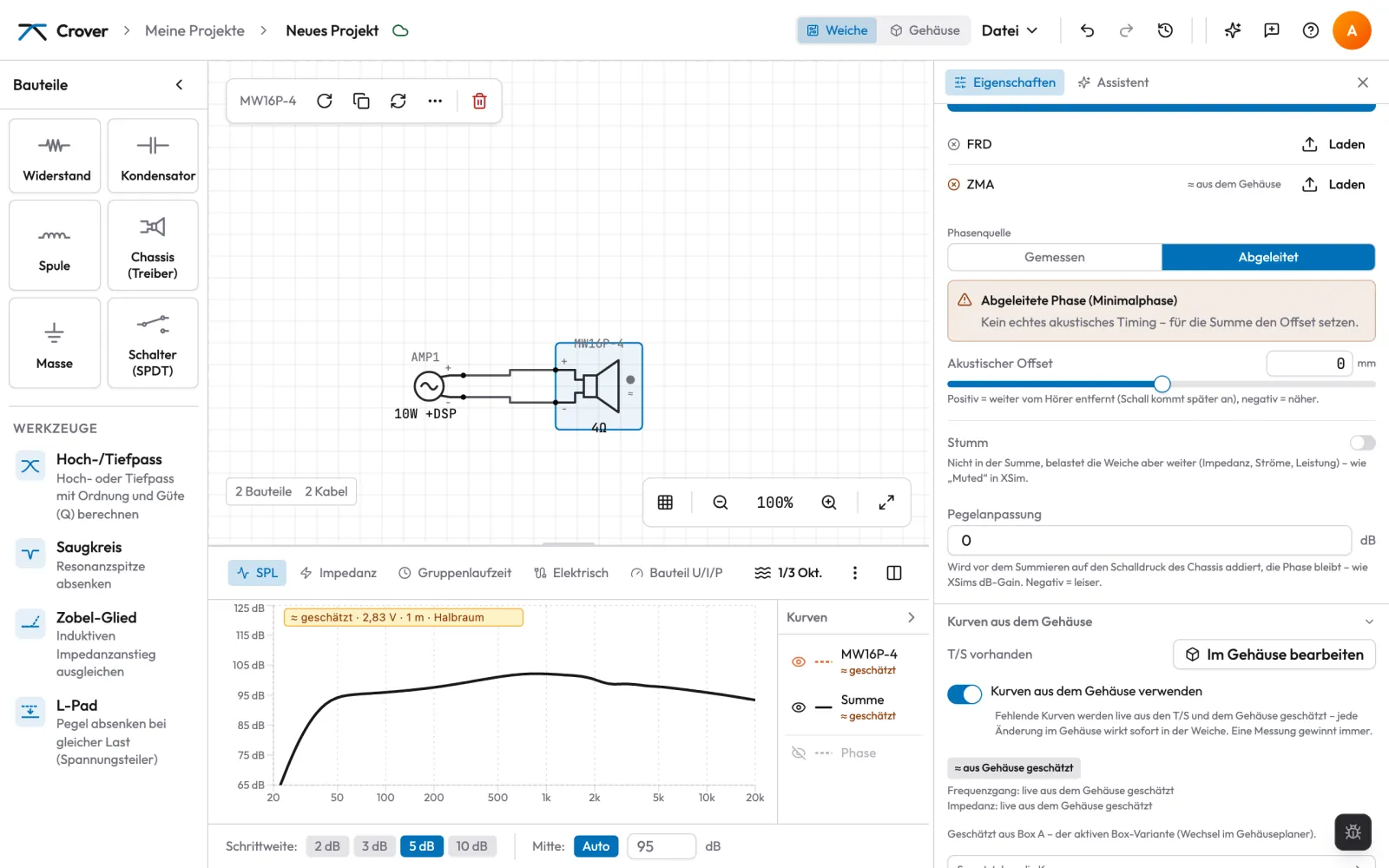1389x868 pixels.
Task: Add a Spule component
Action: (55, 246)
